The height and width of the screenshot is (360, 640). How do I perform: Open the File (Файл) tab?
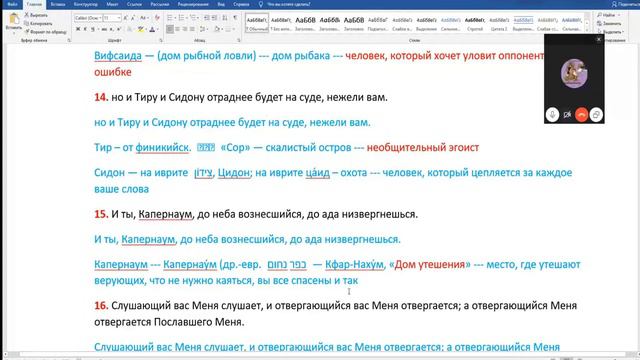13,4
